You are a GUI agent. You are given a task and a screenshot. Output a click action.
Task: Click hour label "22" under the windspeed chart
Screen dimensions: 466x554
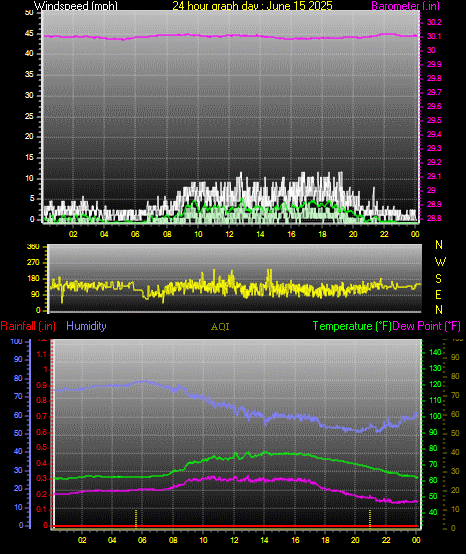click(x=384, y=234)
